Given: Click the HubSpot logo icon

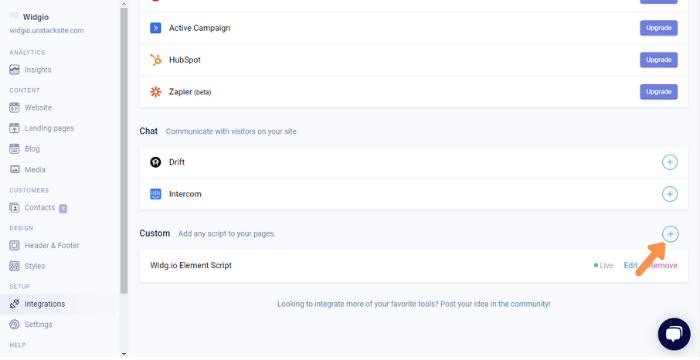Looking at the screenshot, I should coord(155,60).
